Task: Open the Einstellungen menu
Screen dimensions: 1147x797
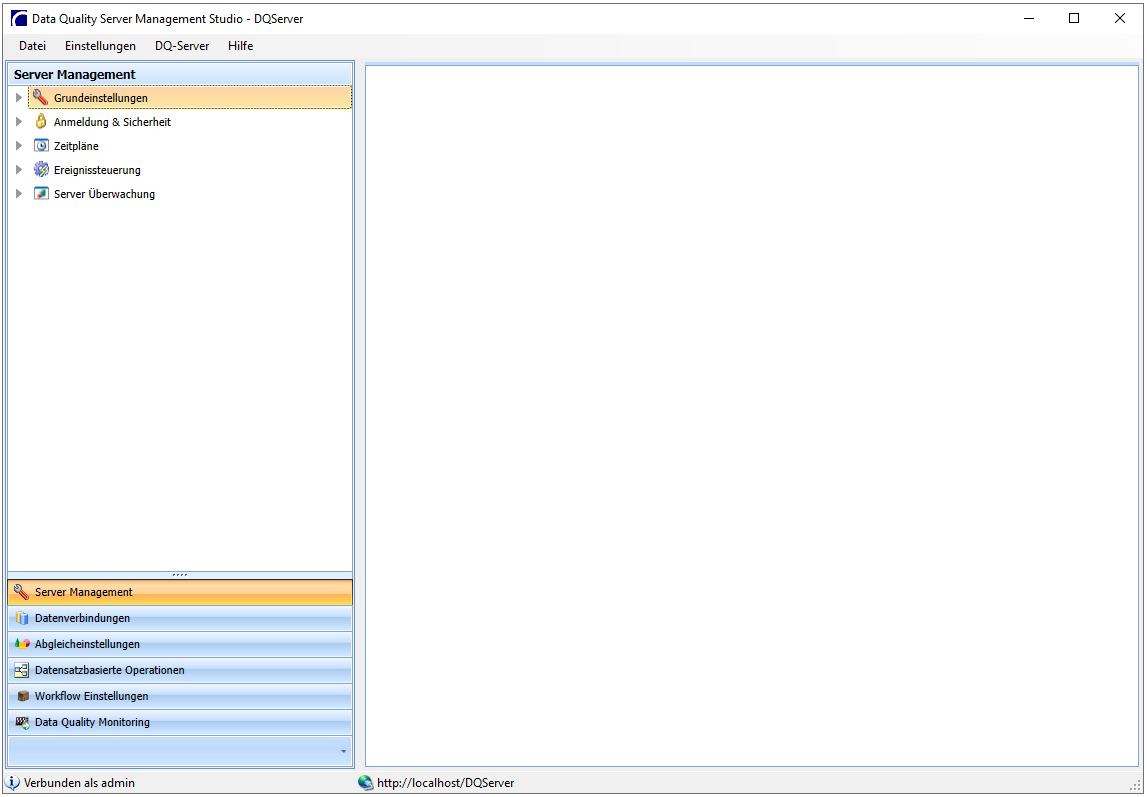Action: (x=100, y=45)
